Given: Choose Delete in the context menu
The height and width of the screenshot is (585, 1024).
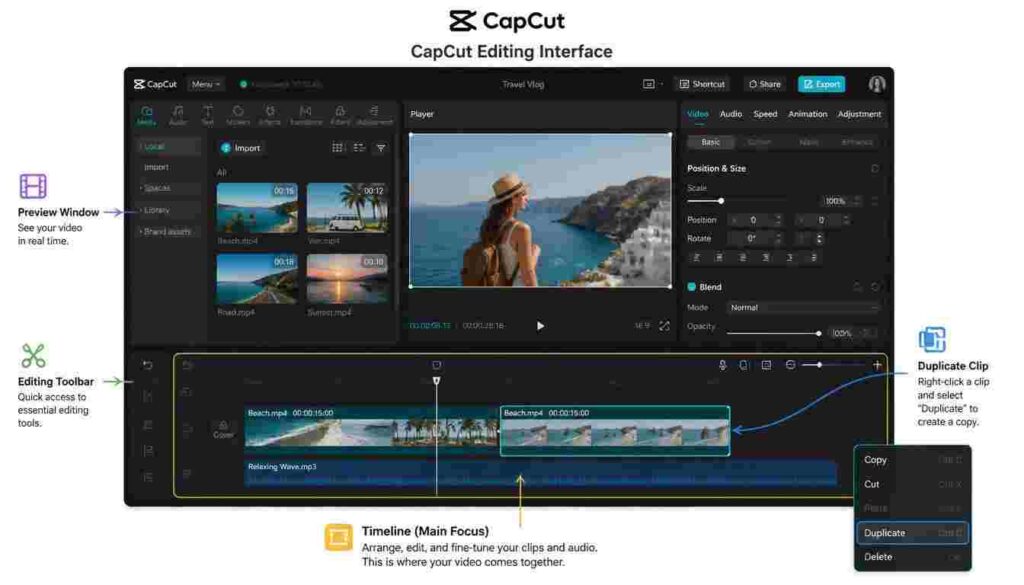Looking at the screenshot, I should pyautogui.click(x=912, y=558).
